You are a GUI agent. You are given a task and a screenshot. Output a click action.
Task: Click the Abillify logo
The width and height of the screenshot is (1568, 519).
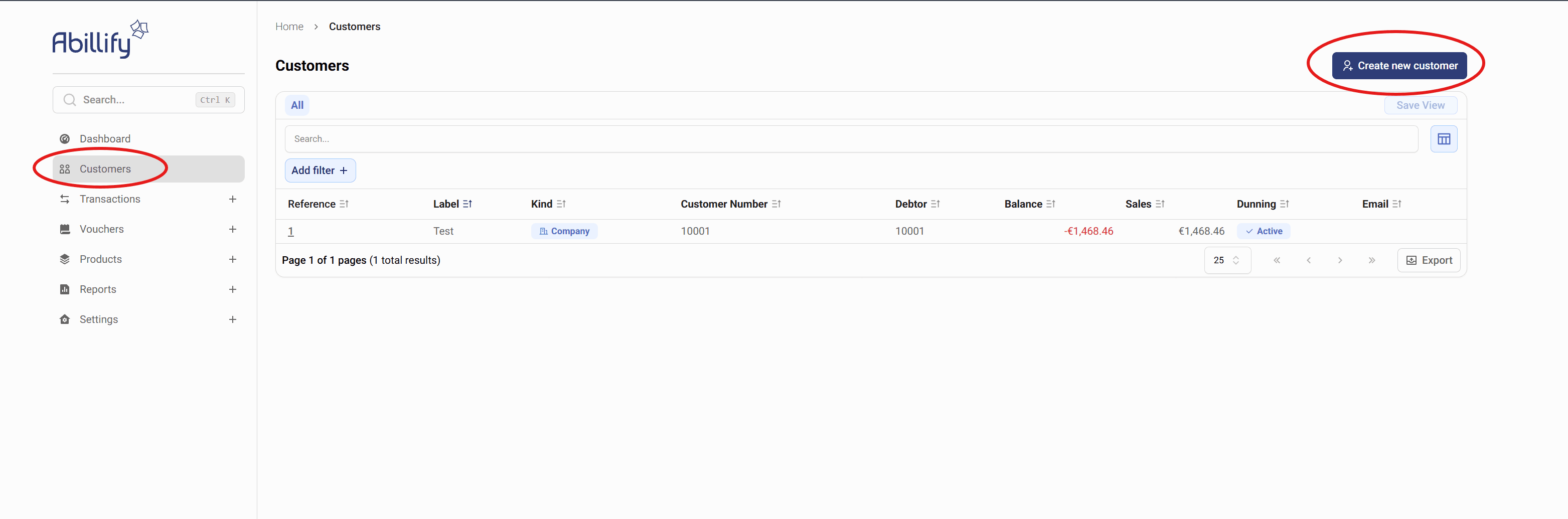(100, 40)
